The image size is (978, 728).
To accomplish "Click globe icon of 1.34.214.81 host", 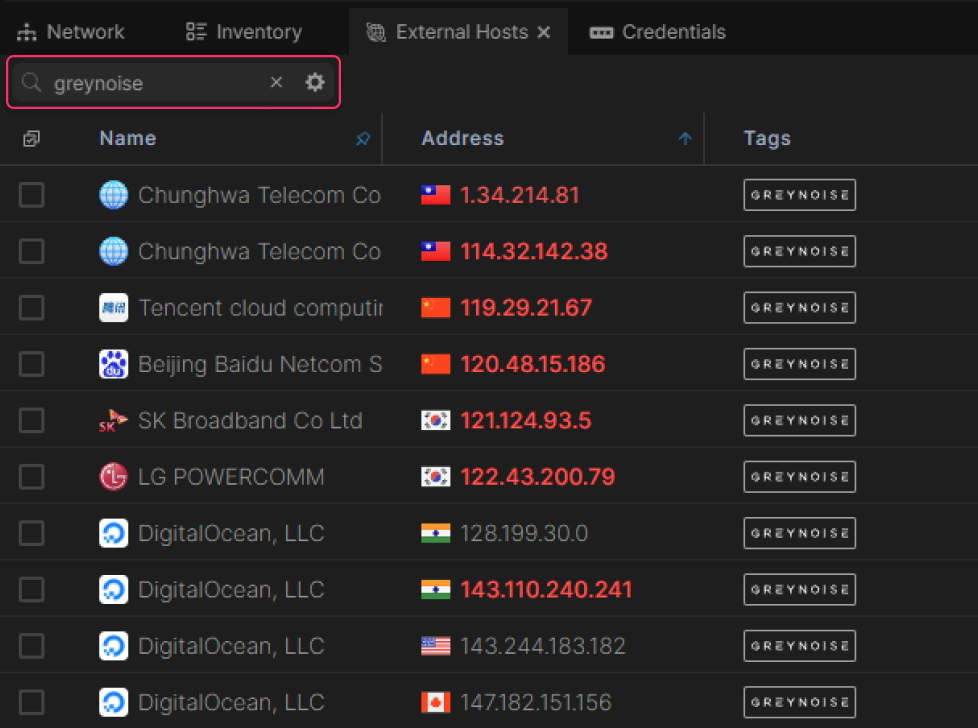I will pos(114,195).
